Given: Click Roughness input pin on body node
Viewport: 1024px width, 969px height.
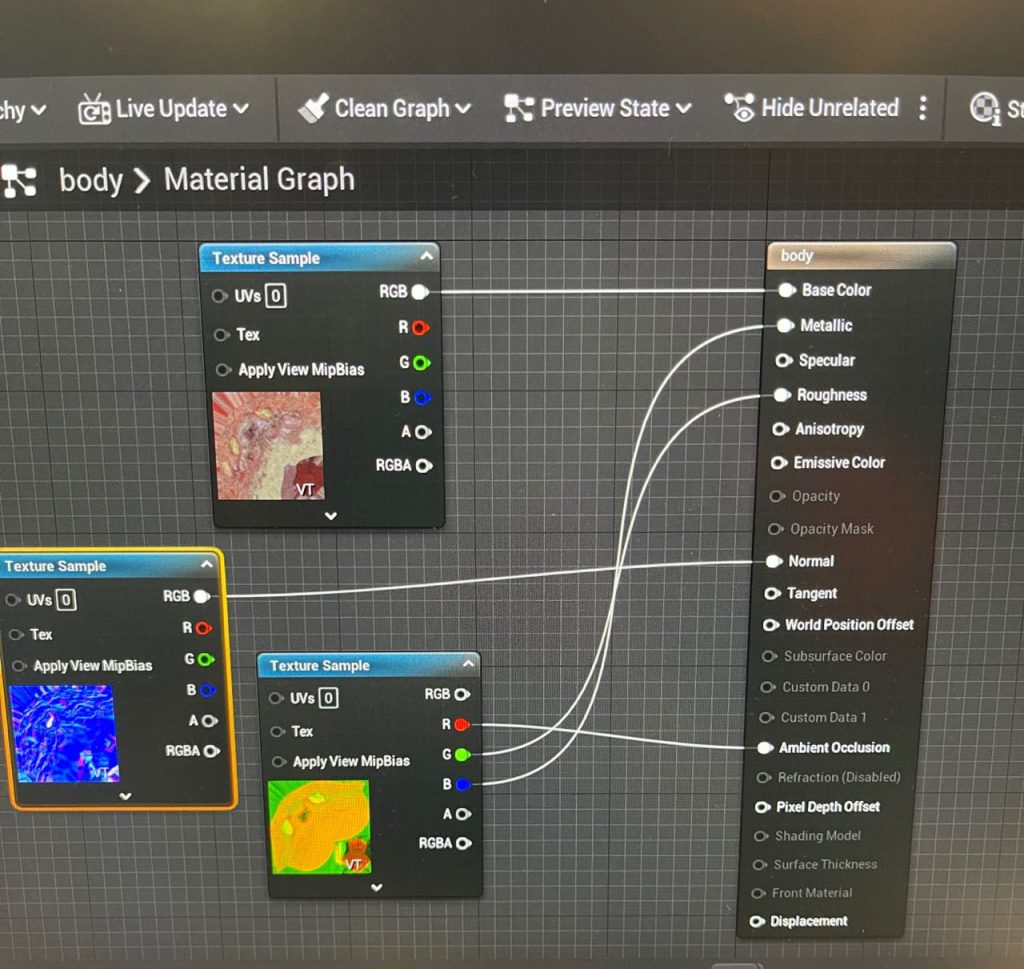Looking at the screenshot, I should 782,395.
